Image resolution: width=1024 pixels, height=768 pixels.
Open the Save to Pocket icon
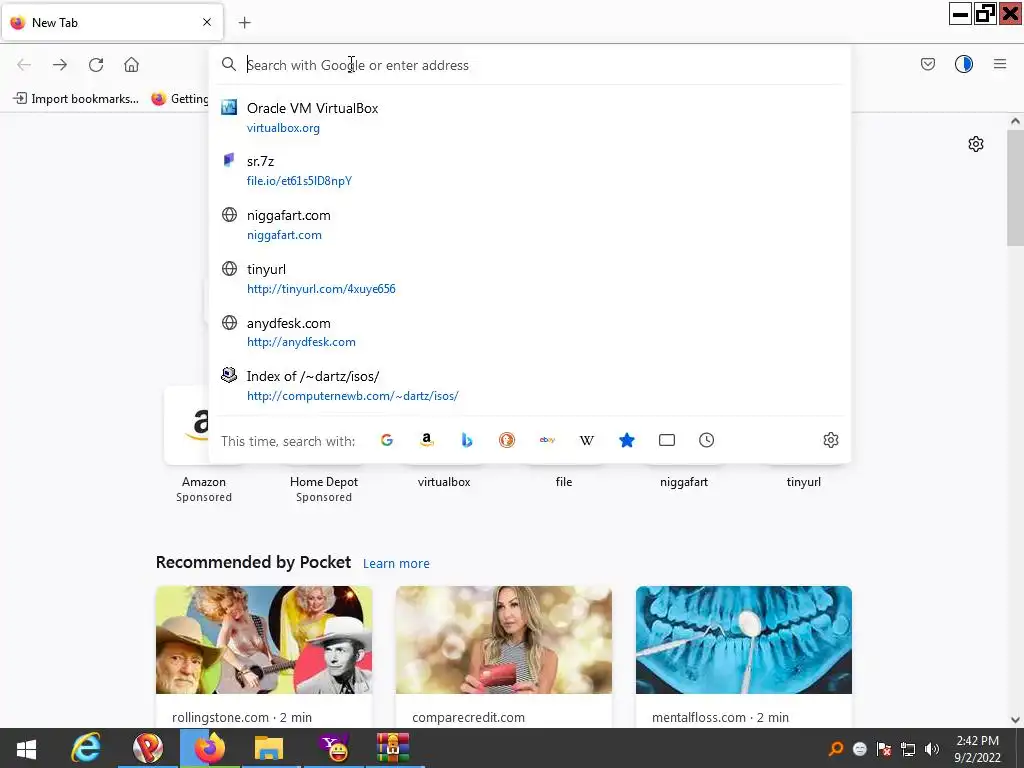coord(927,64)
